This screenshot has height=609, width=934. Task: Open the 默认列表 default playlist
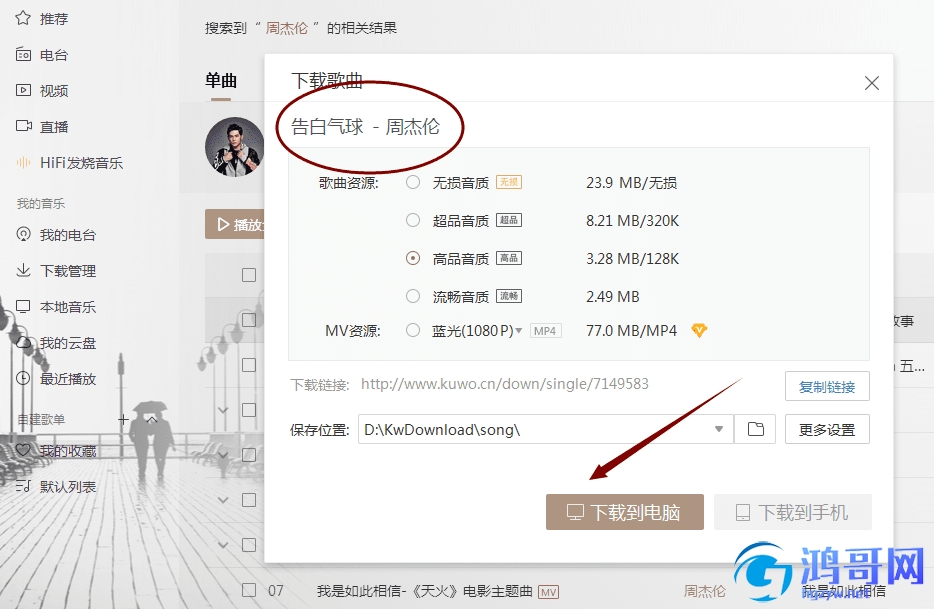(x=55, y=487)
